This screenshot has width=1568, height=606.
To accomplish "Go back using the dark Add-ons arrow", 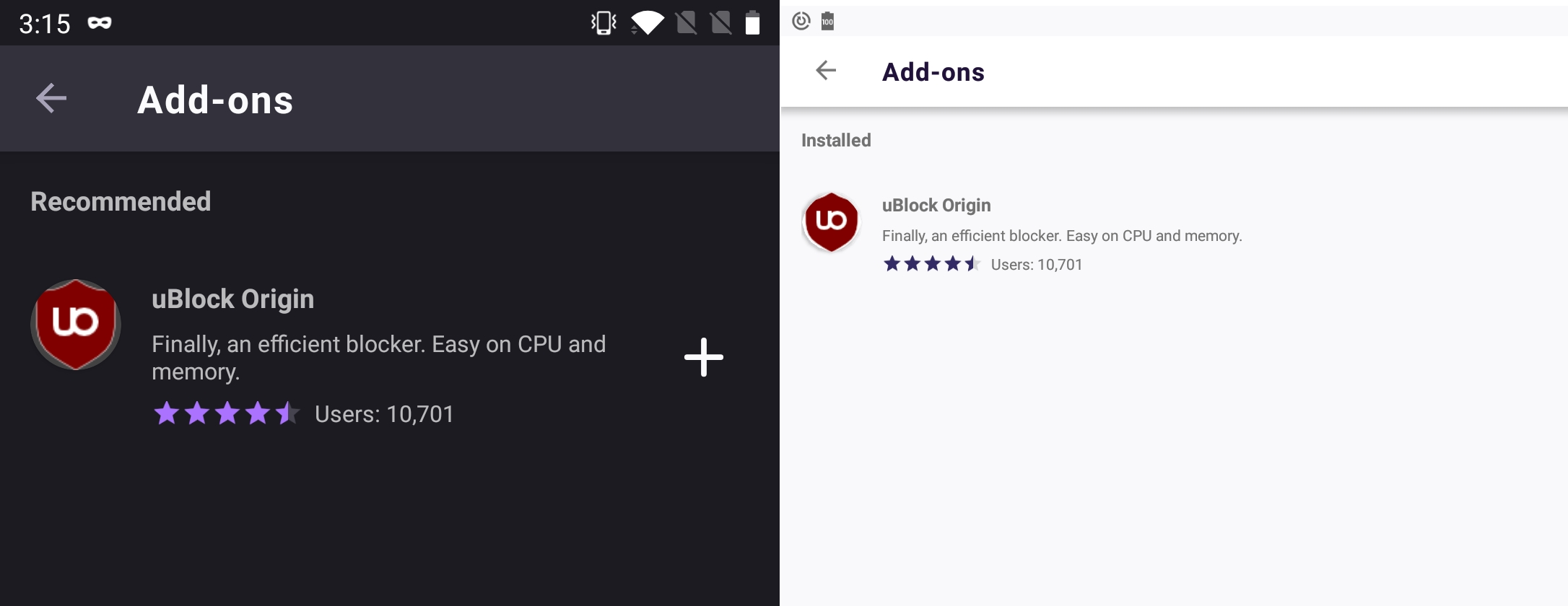I will pyautogui.click(x=51, y=98).
